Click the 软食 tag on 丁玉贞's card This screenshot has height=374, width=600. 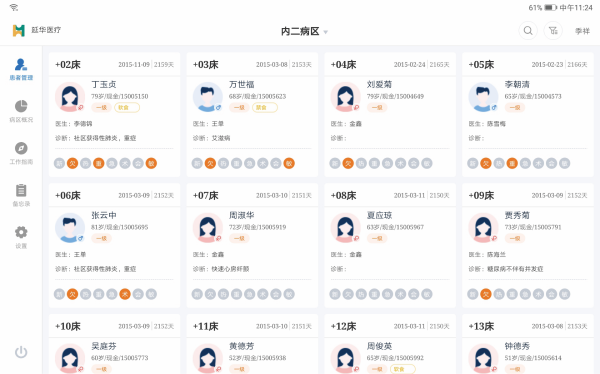coord(127,108)
